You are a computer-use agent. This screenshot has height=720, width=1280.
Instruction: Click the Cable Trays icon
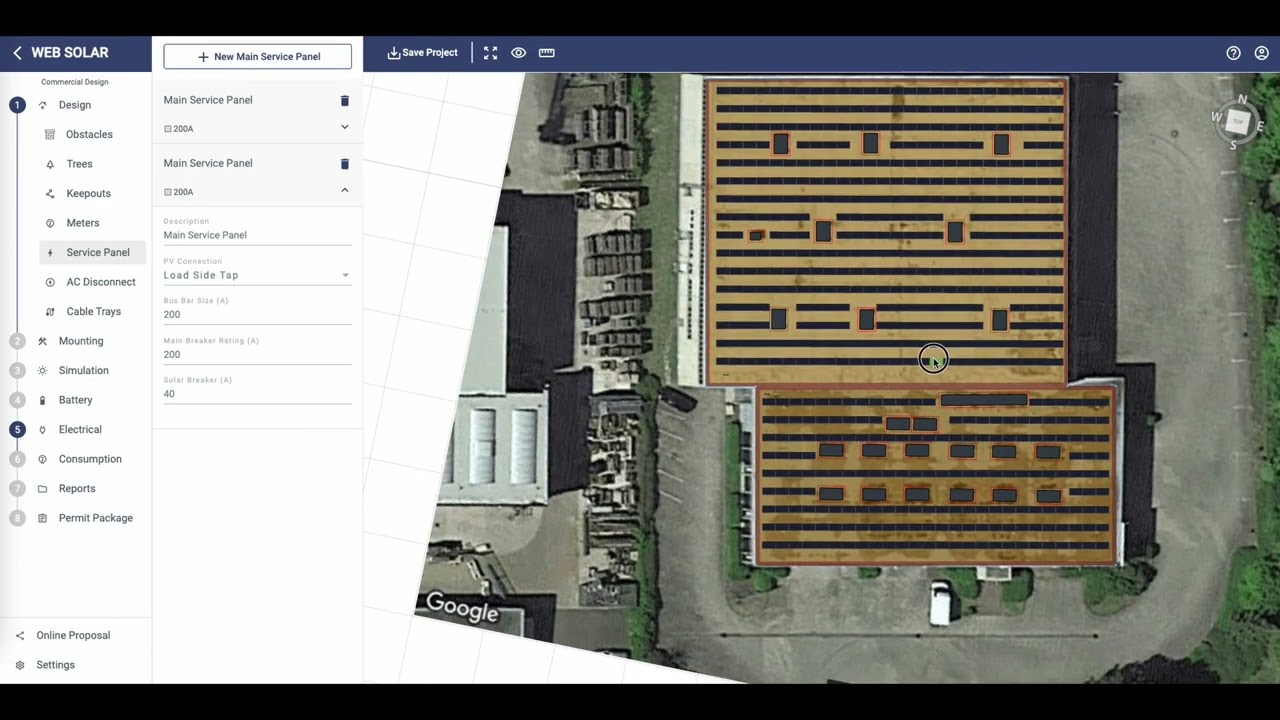50,311
